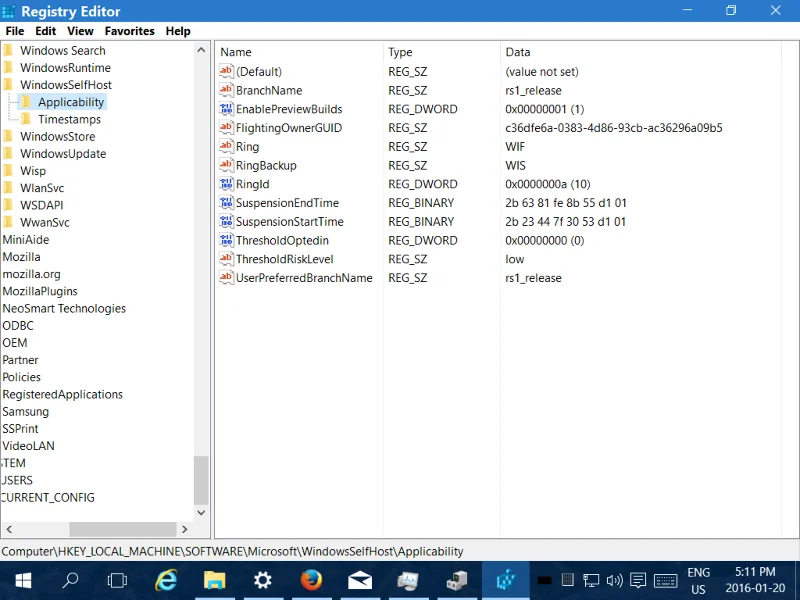Launch Internet Explorer from taskbar
Viewport: 800px width, 600px height.
(166, 580)
